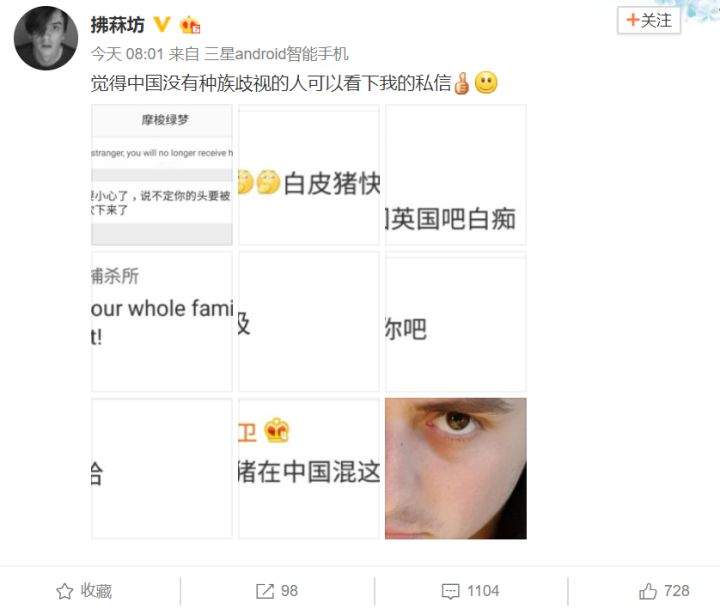This screenshot has height=609, width=720.
Task: Open the 今天 08:01 timestamp link
Action: [127, 54]
